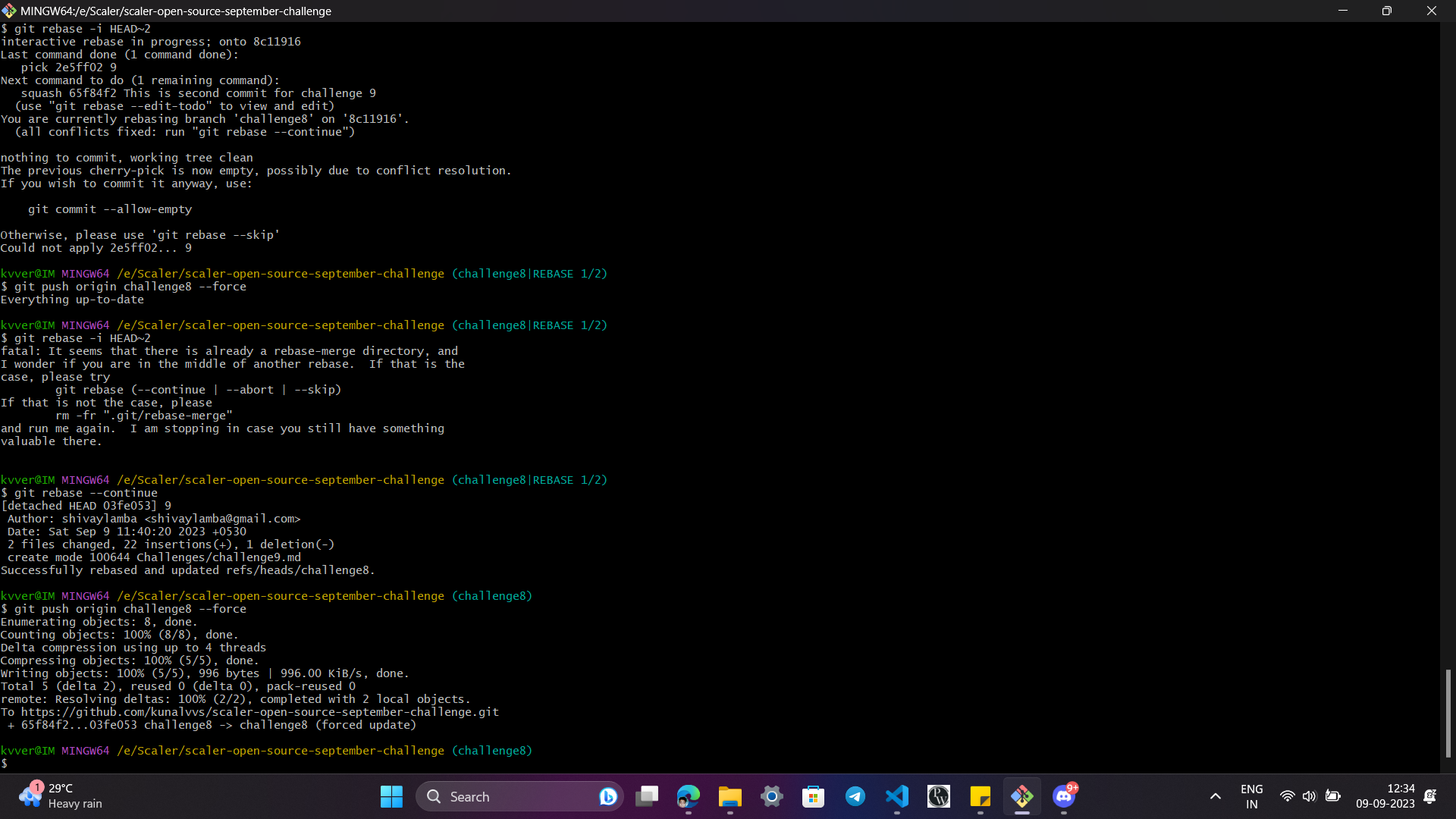1456x819 pixels.
Task: Open Discord showing 9+ notifications
Action: (1064, 796)
